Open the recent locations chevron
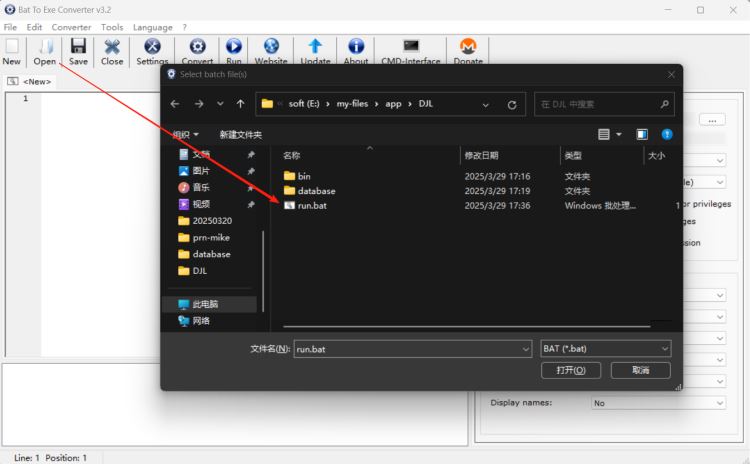Viewport: 750px width, 464px height. coord(220,104)
